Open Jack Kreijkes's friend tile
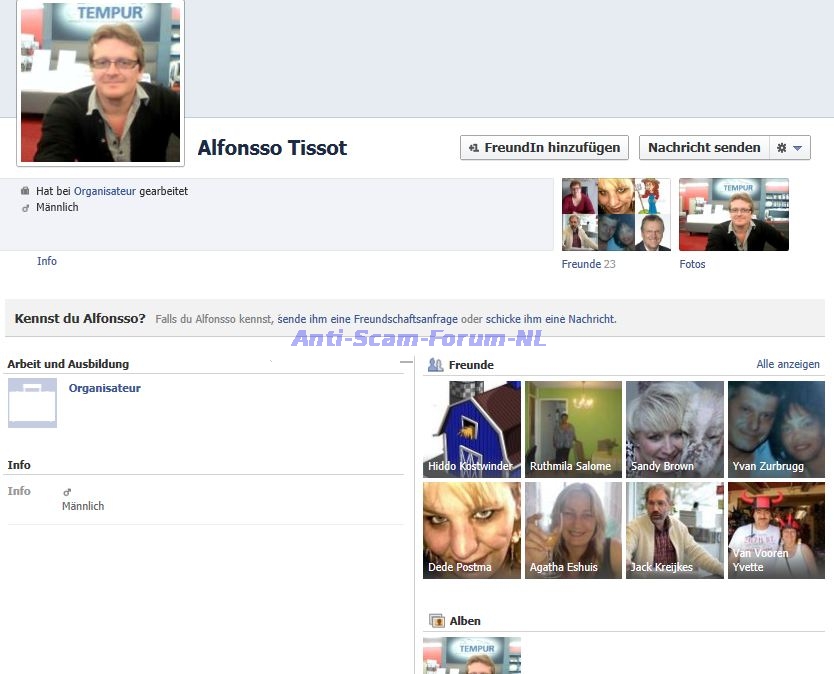This screenshot has width=834, height=674. pyautogui.click(x=674, y=530)
